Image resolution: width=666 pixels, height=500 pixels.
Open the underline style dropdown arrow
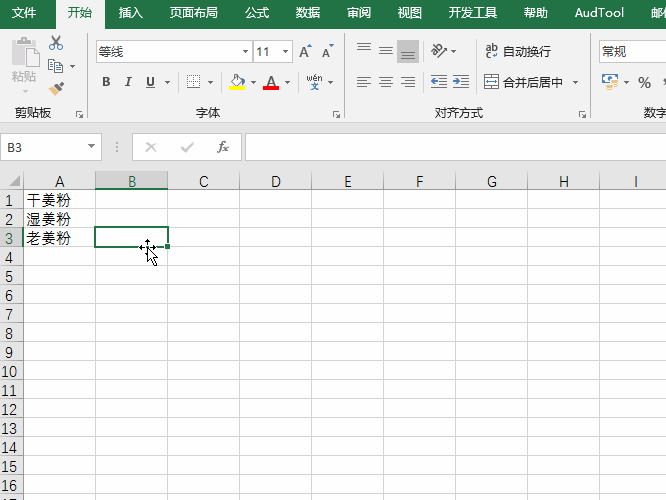(x=167, y=82)
